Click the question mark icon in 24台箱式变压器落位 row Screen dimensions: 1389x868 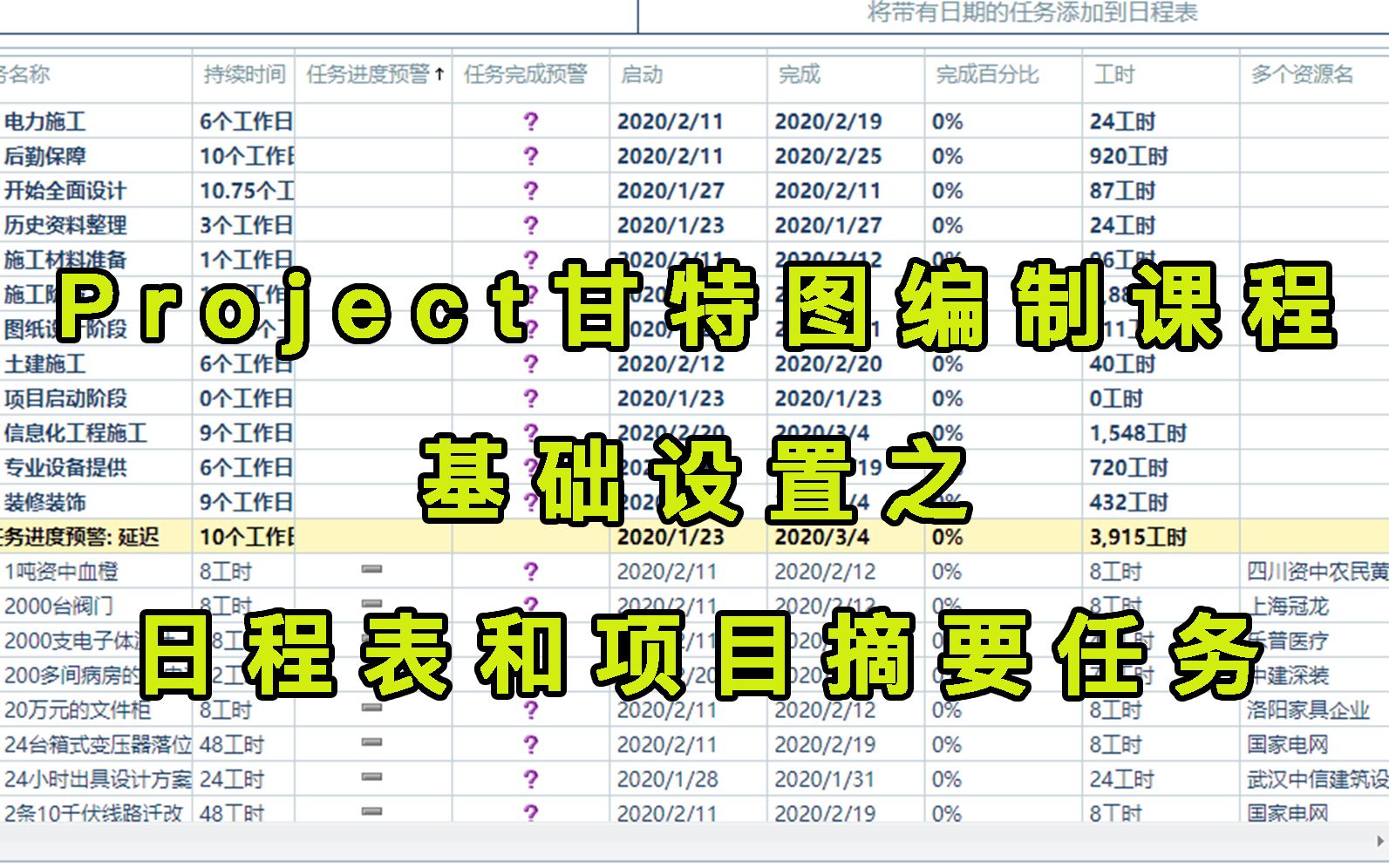(x=531, y=744)
